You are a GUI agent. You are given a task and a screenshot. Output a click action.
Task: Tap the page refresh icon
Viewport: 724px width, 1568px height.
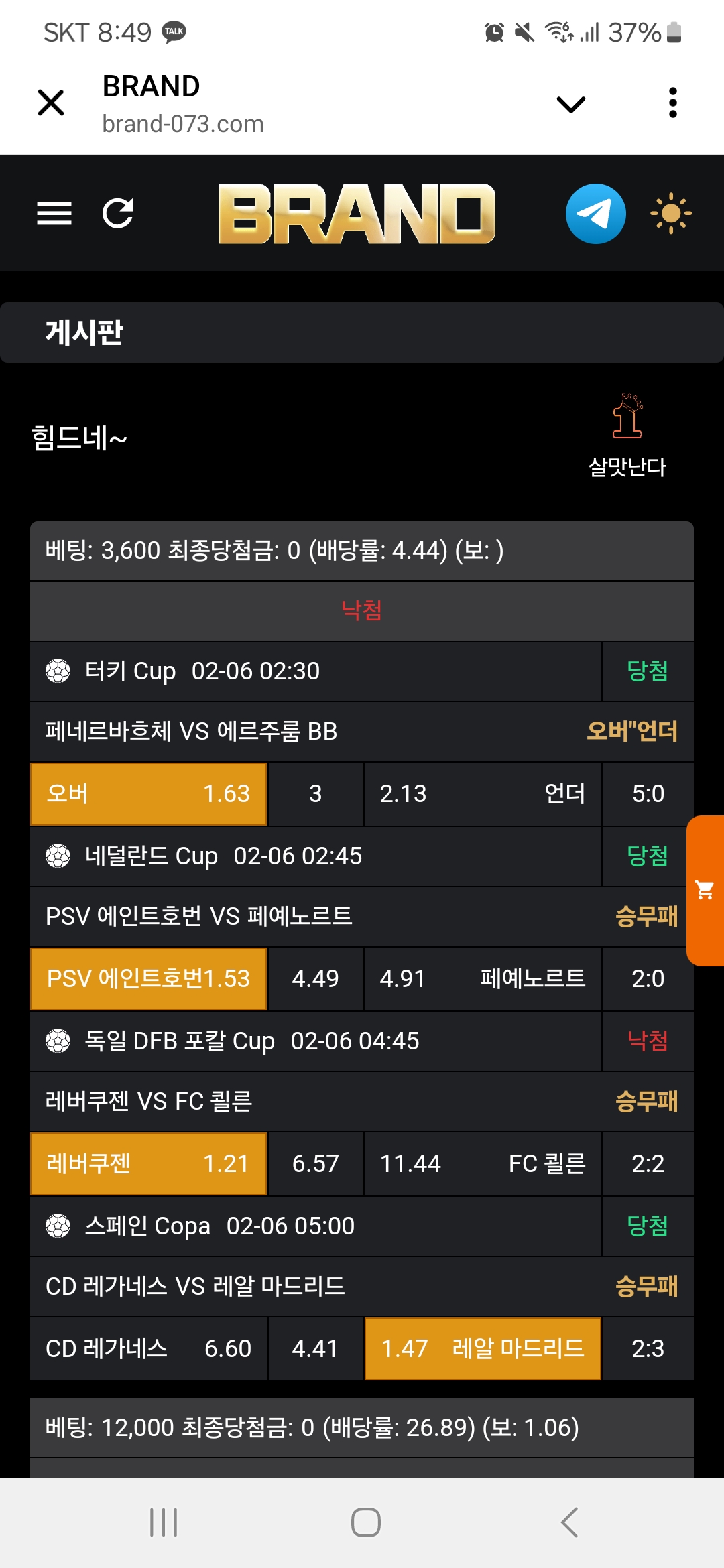(118, 214)
